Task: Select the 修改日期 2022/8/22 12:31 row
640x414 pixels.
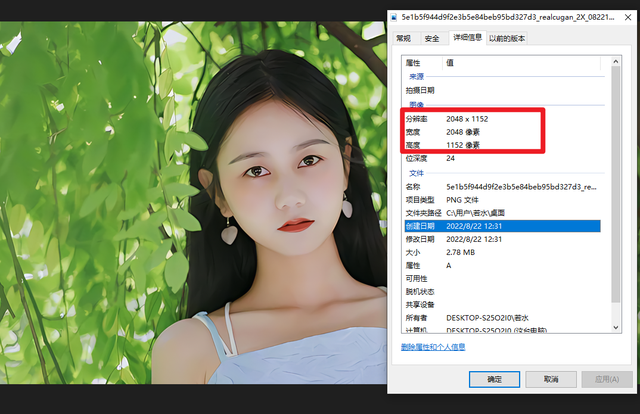Action: click(502, 239)
